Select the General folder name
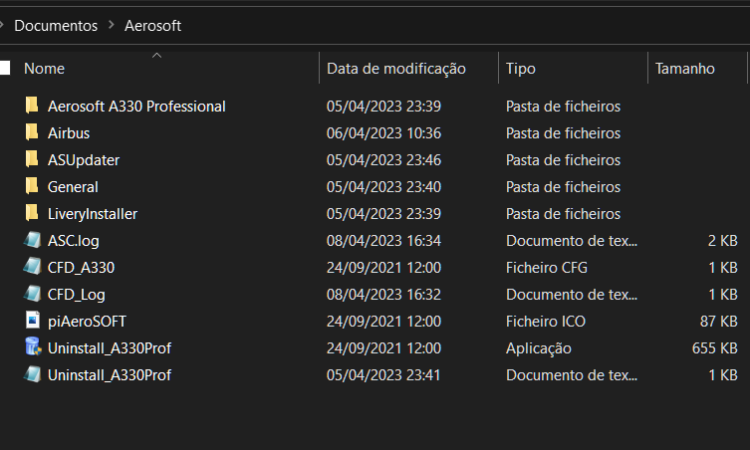750x450 pixels. click(73, 187)
